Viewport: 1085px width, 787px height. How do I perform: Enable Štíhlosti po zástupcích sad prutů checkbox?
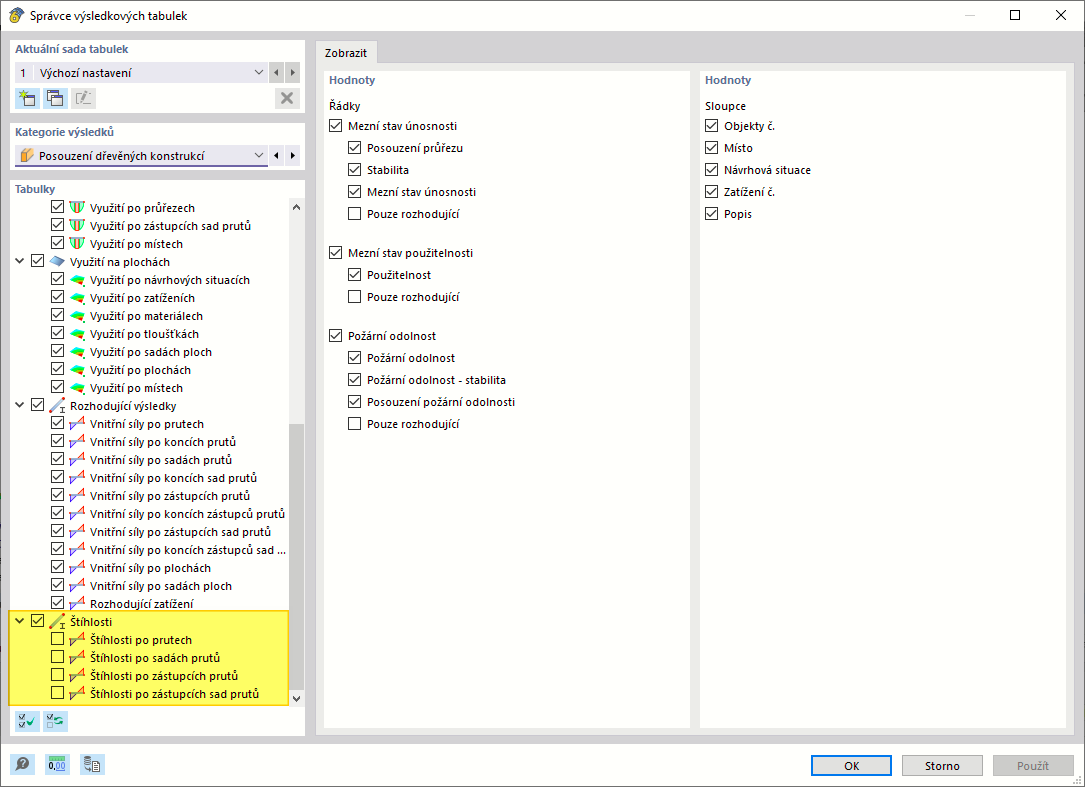57,693
